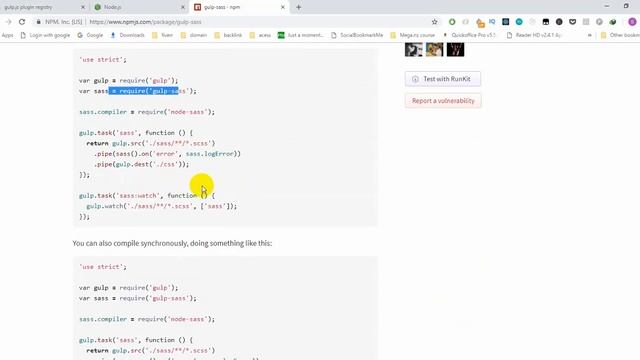Open the SocialBookmarkMe bookmark

pyautogui.click(x=357, y=35)
